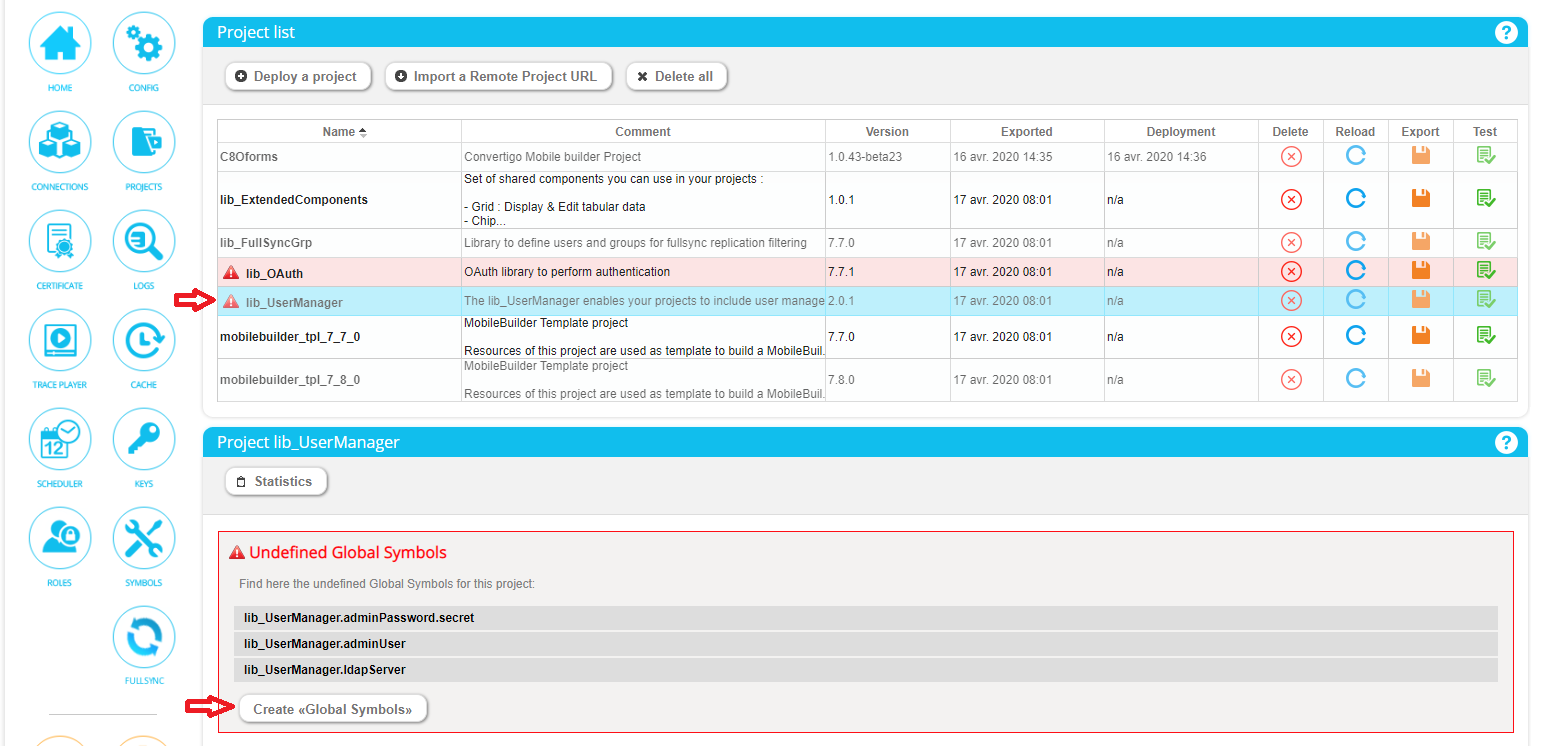
Task: Open the Scheduler calendar icon
Action: [x=60, y=439]
